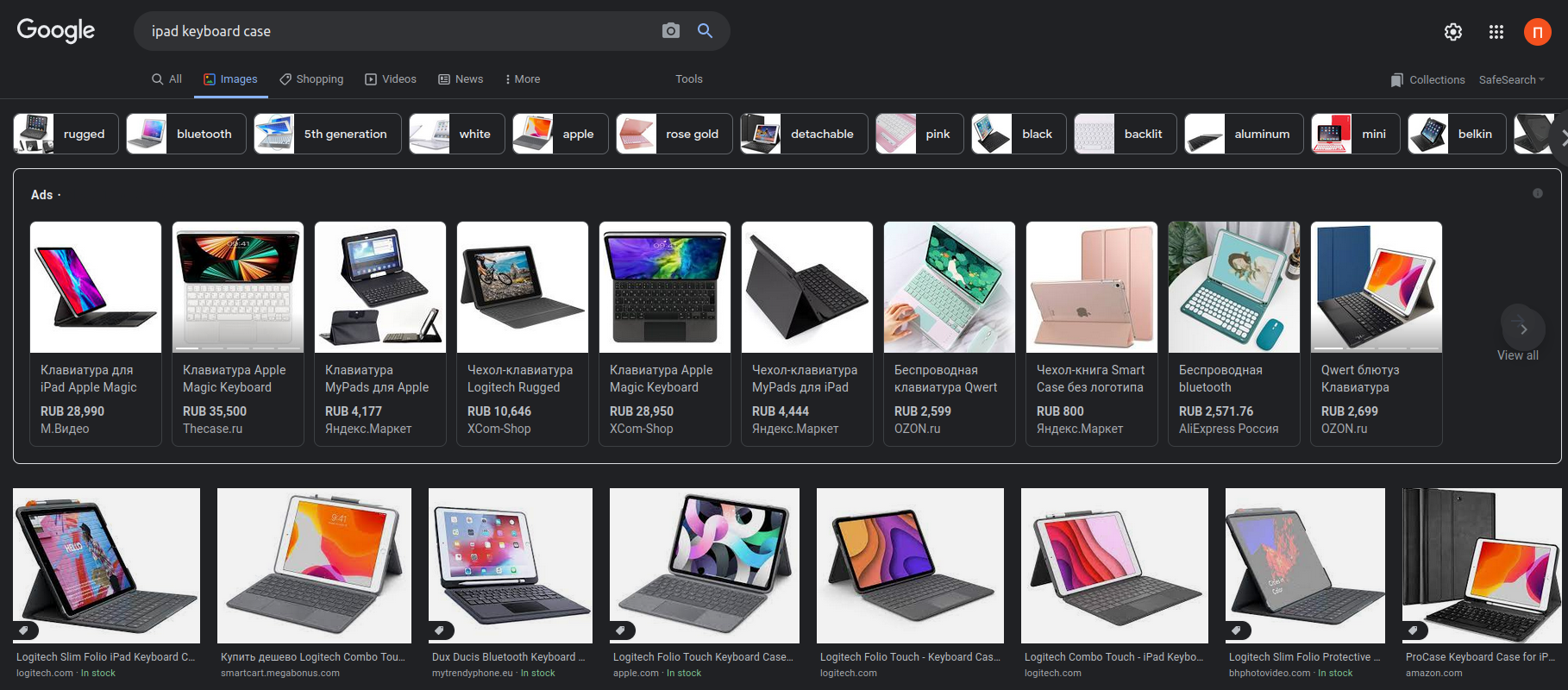Screen dimensions: 1568x690
Task: Click 'Logitech Slim Folio Protective' title link
Action: [x=1304, y=657]
